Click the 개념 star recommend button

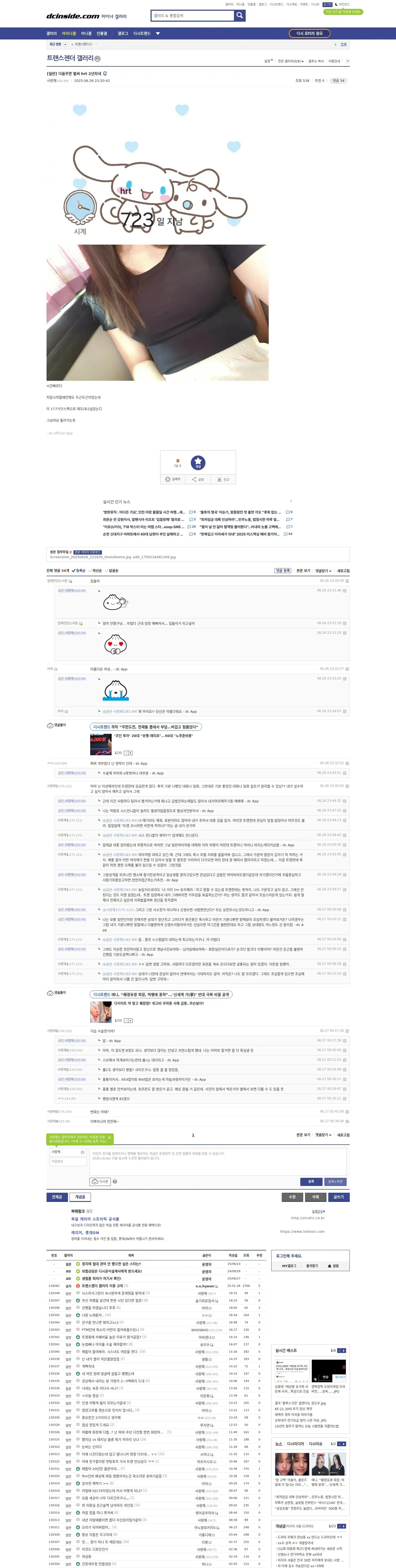(x=198, y=463)
